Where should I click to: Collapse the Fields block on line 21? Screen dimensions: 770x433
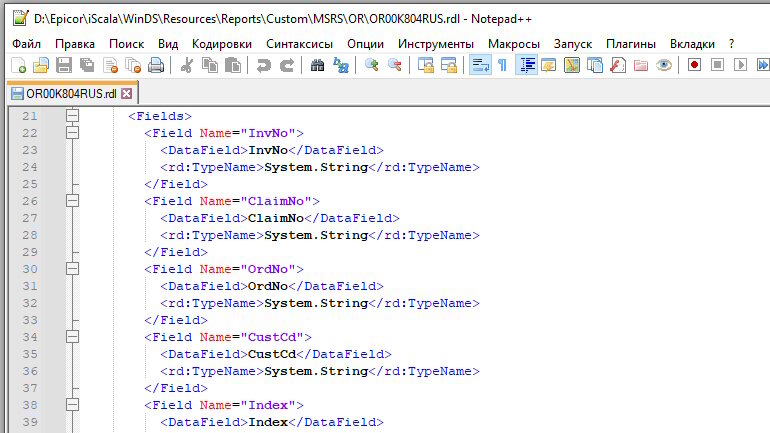(72, 116)
